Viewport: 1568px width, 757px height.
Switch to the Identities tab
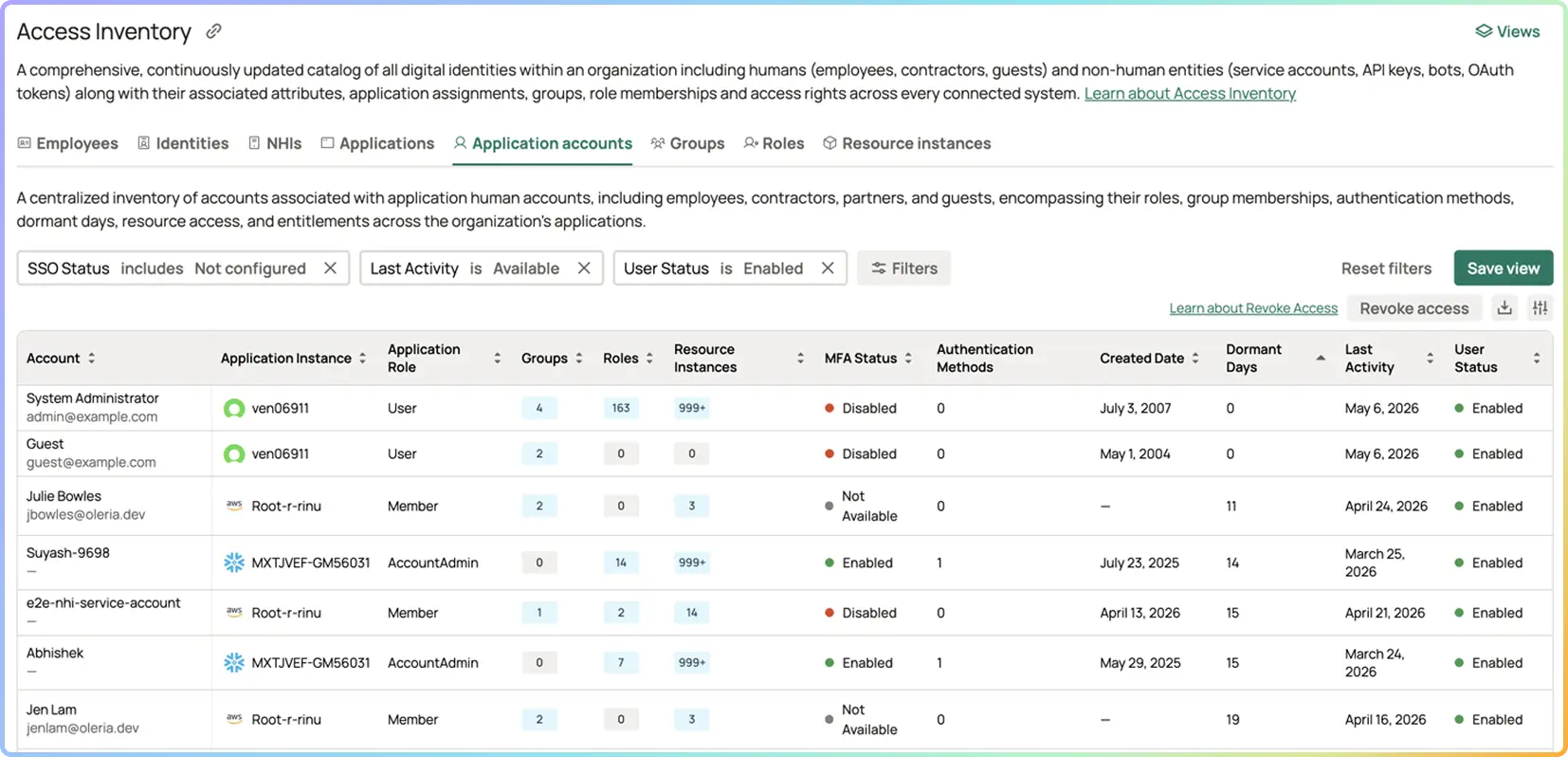click(183, 143)
